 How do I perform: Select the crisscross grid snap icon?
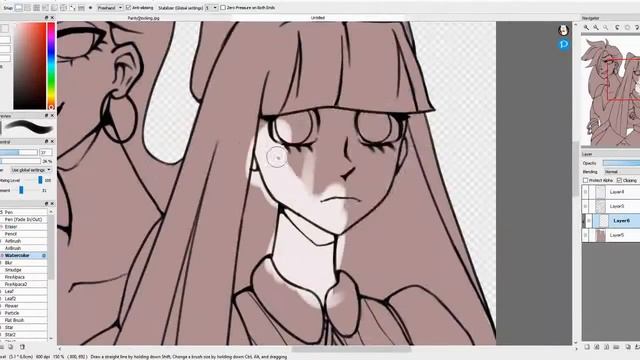[x=37, y=7]
